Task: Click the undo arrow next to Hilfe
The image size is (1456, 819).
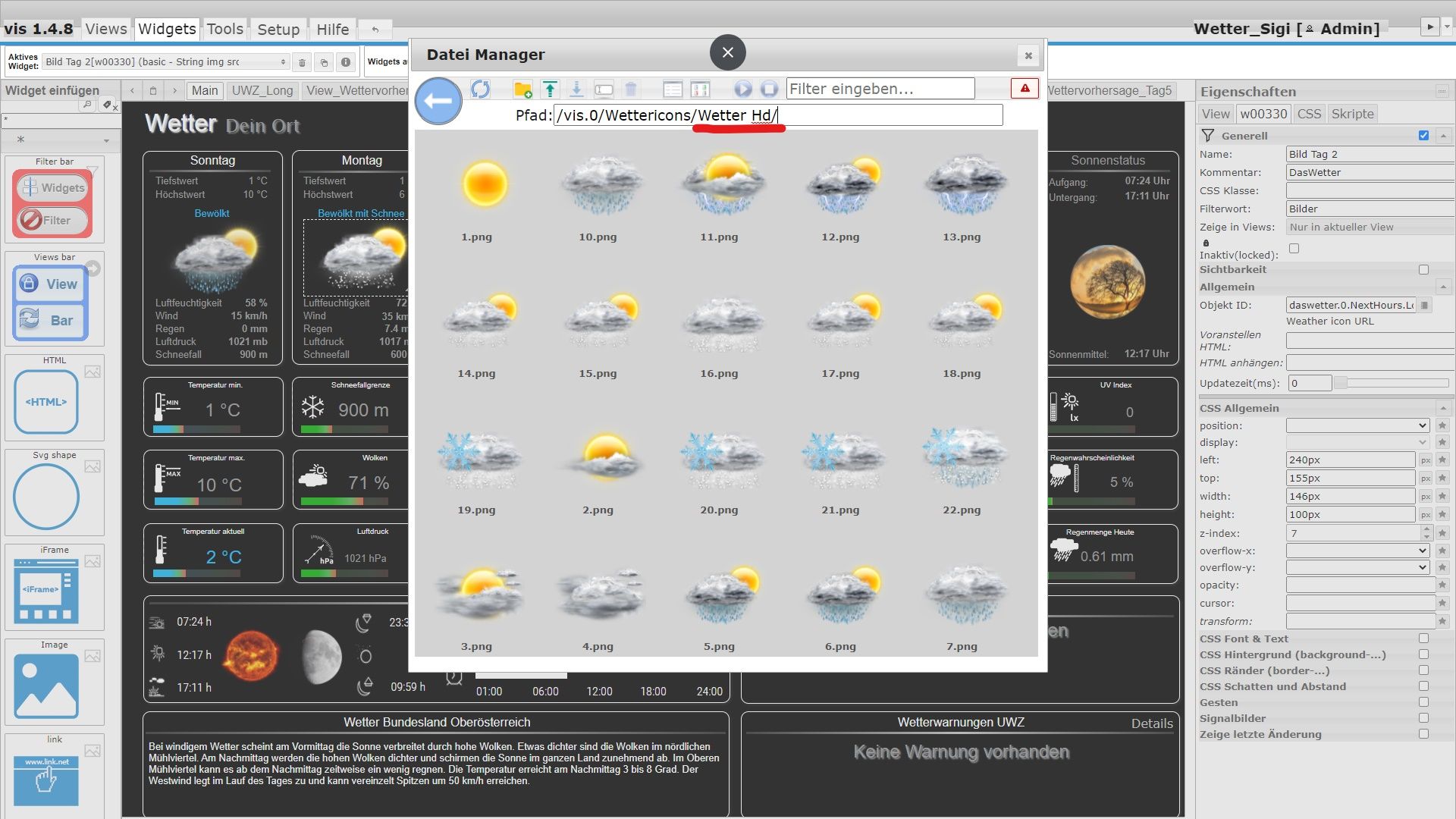Action: tap(375, 30)
